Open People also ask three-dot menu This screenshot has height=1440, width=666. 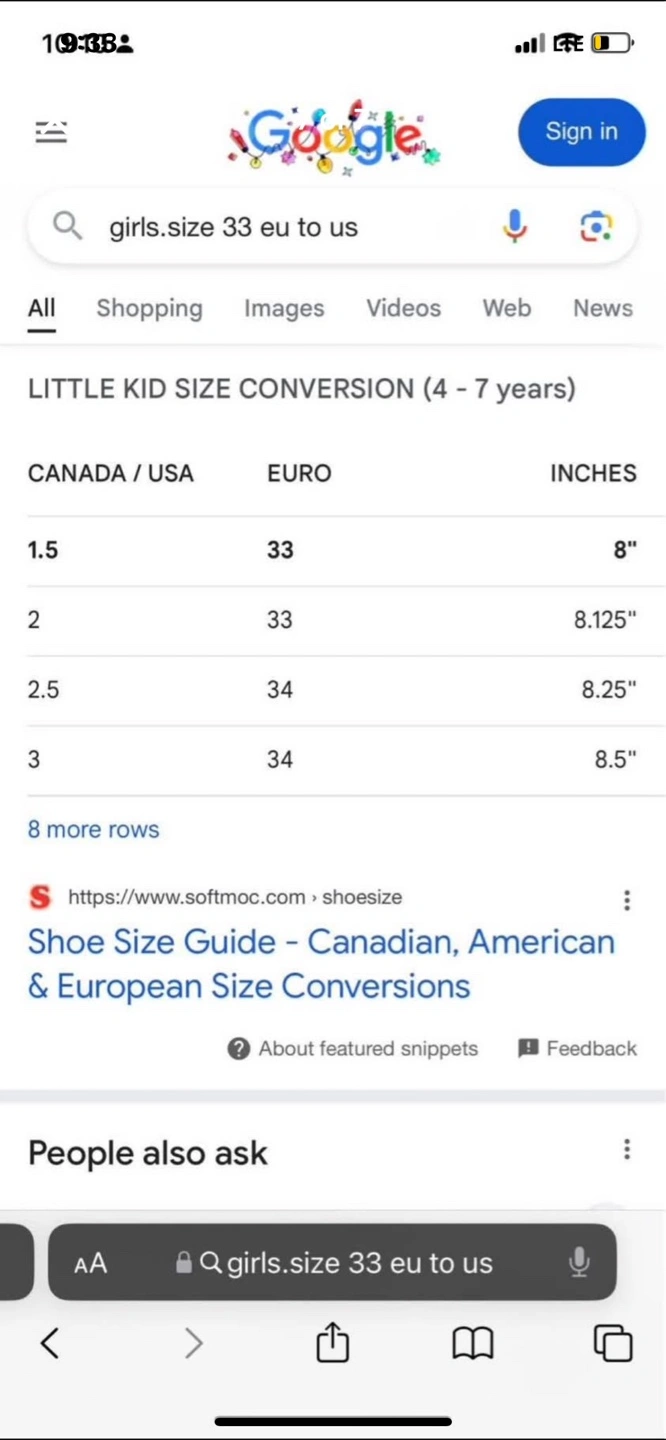627,1150
